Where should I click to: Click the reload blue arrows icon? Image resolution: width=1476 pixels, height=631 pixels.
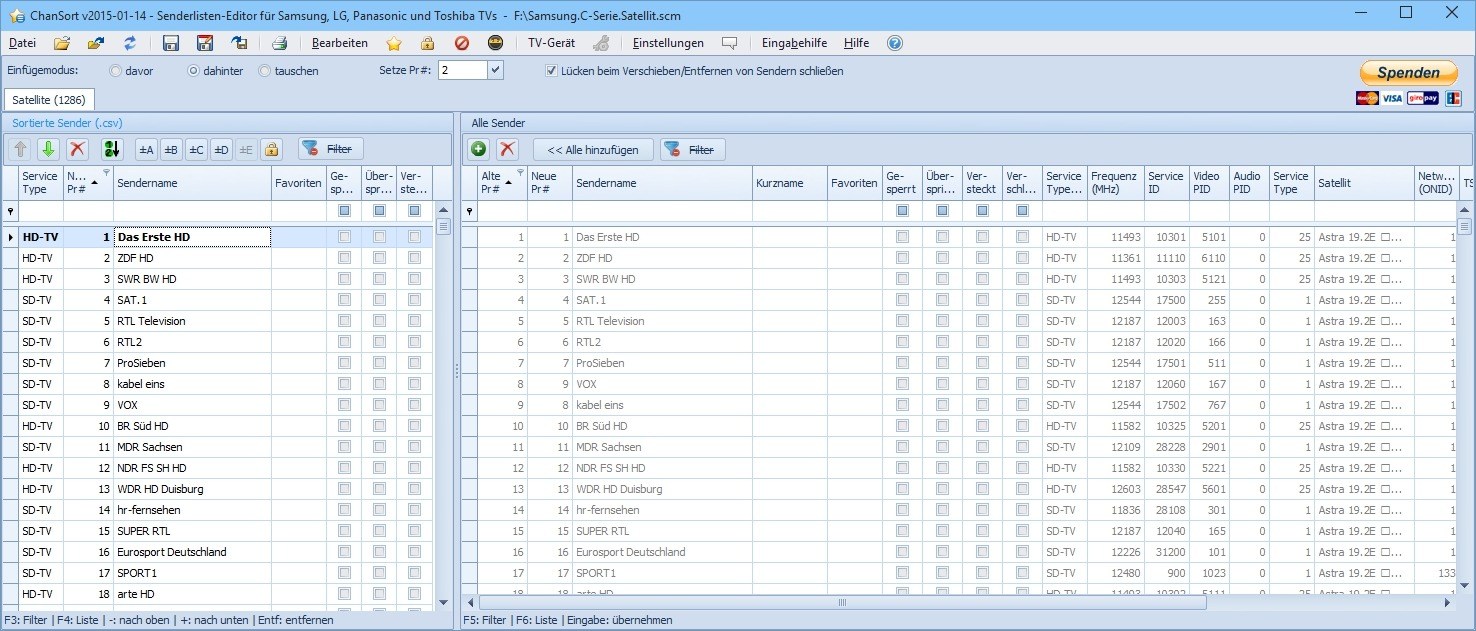point(130,43)
